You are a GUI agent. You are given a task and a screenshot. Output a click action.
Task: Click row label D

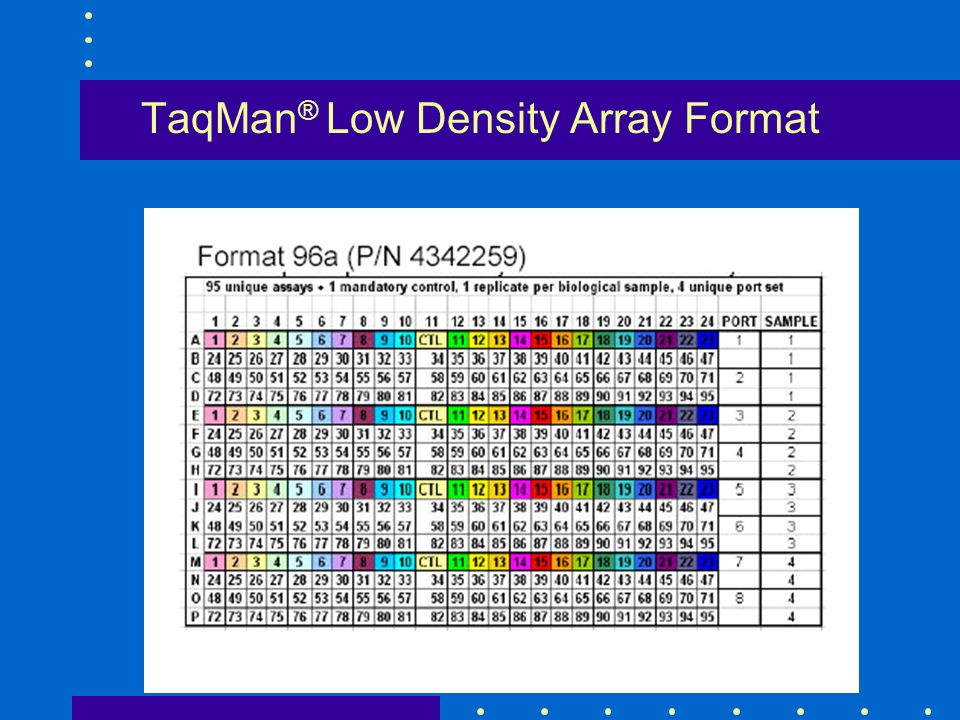pyautogui.click(x=195, y=396)
